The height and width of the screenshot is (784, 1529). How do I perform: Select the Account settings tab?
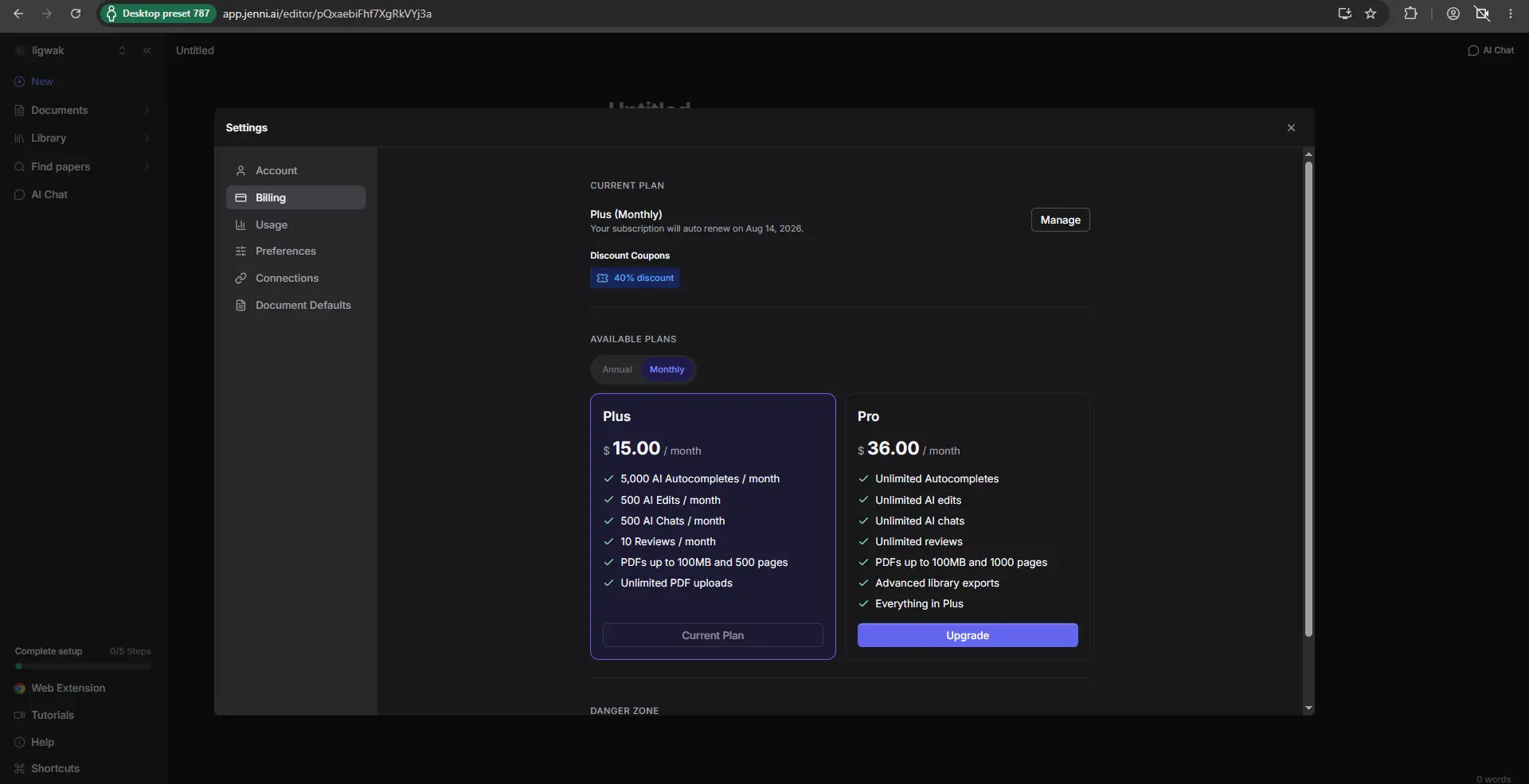(295, 170)
